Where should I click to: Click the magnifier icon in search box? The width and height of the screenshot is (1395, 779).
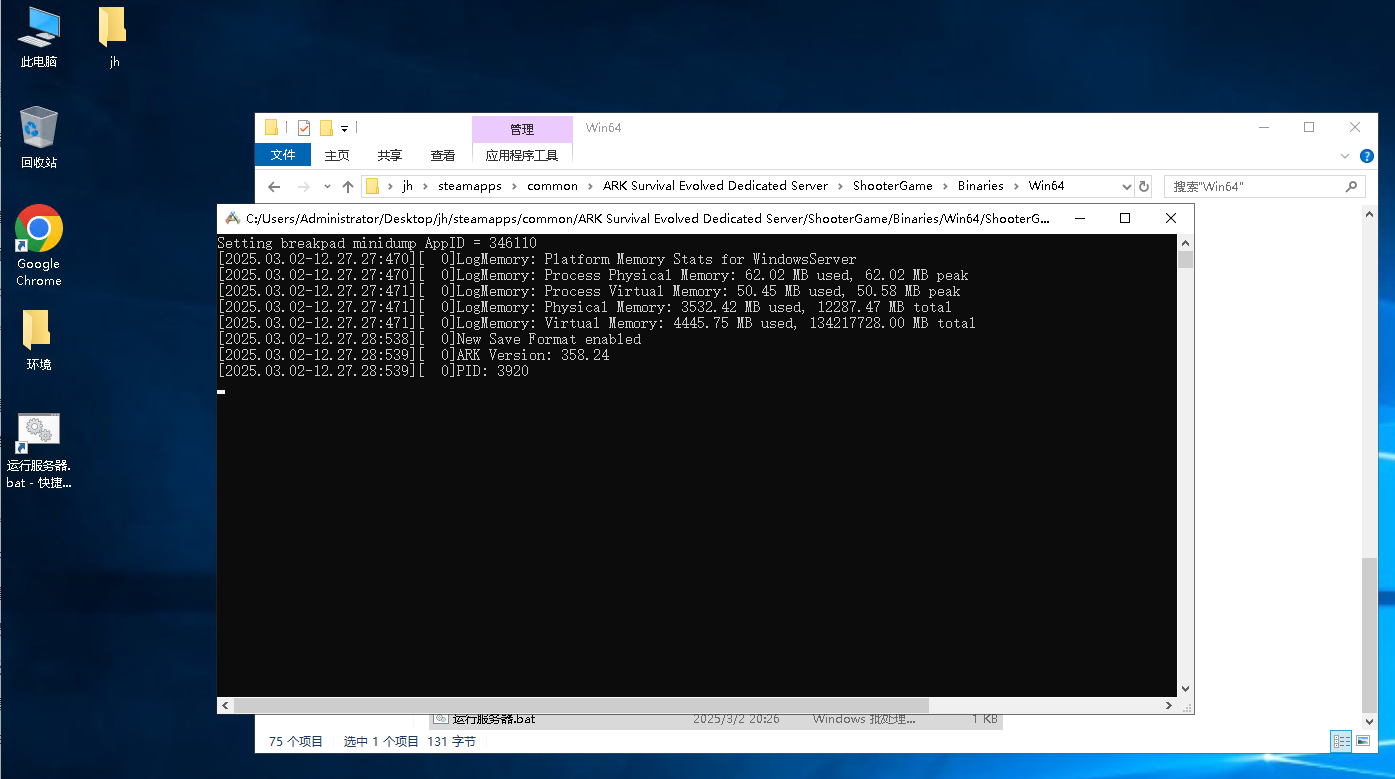(1351, 186)
